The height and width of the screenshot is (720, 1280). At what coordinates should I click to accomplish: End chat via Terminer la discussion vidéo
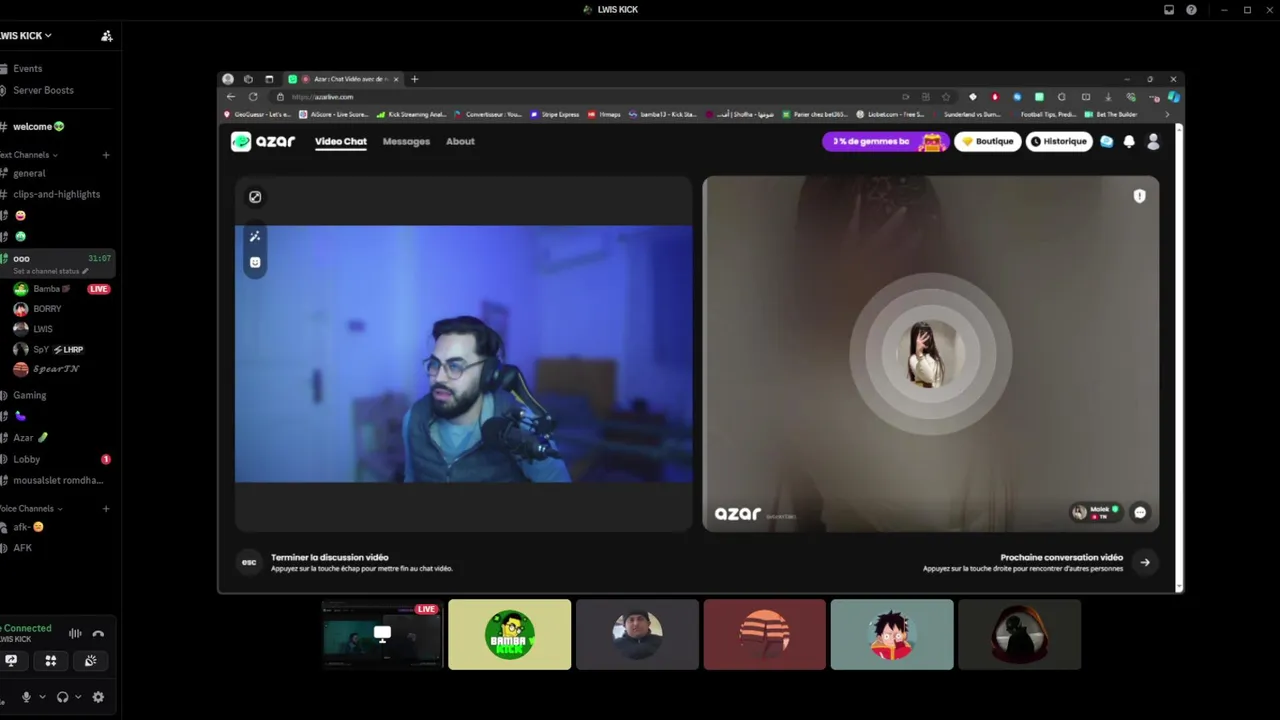point(346,562)
